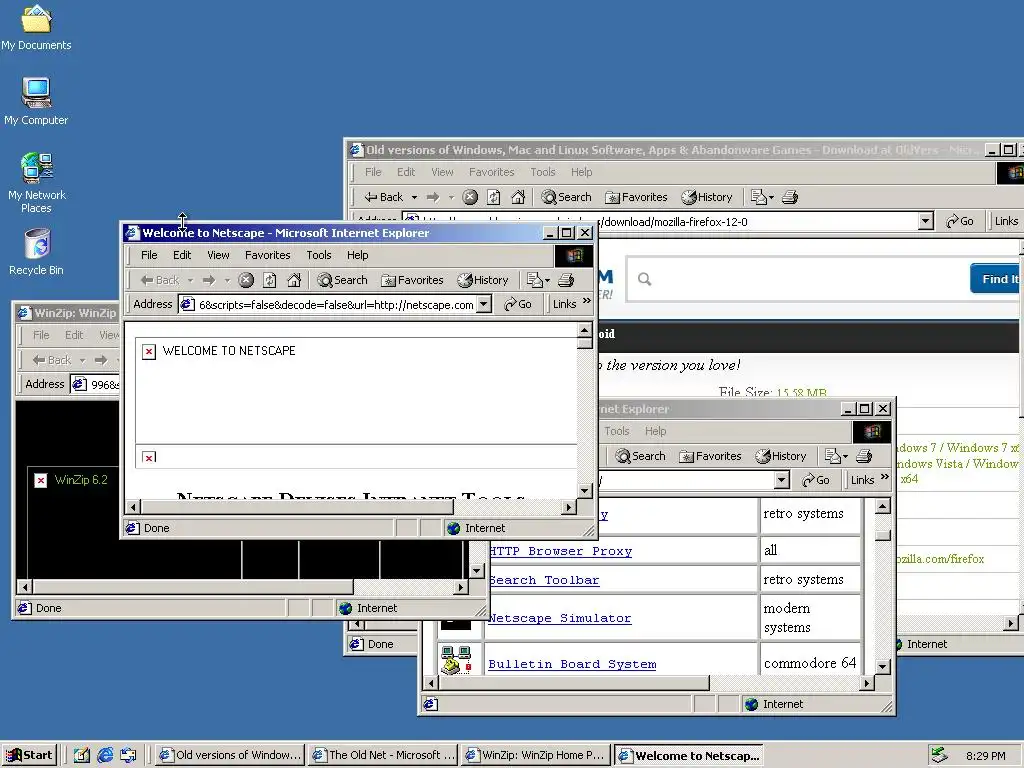Image resolution: width=1024 pixels, height=768 pixels.
Task: Click Print icon in Welcome to Netscape toolbar
Action: pyautogui.click(x=566, y=280)
